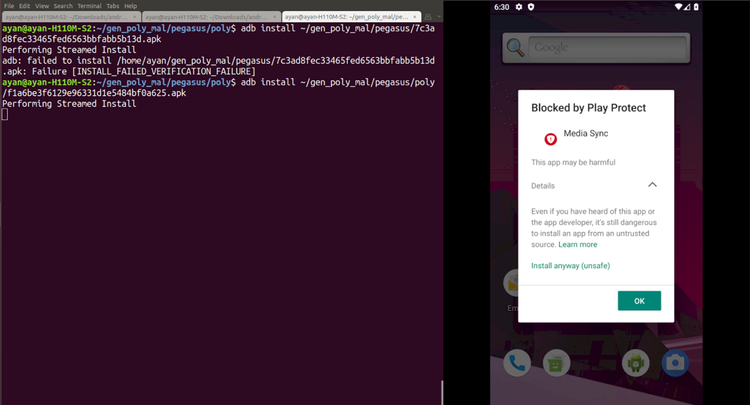
Task: Click the Media Sync red shield icon
Action: [550, 139]
